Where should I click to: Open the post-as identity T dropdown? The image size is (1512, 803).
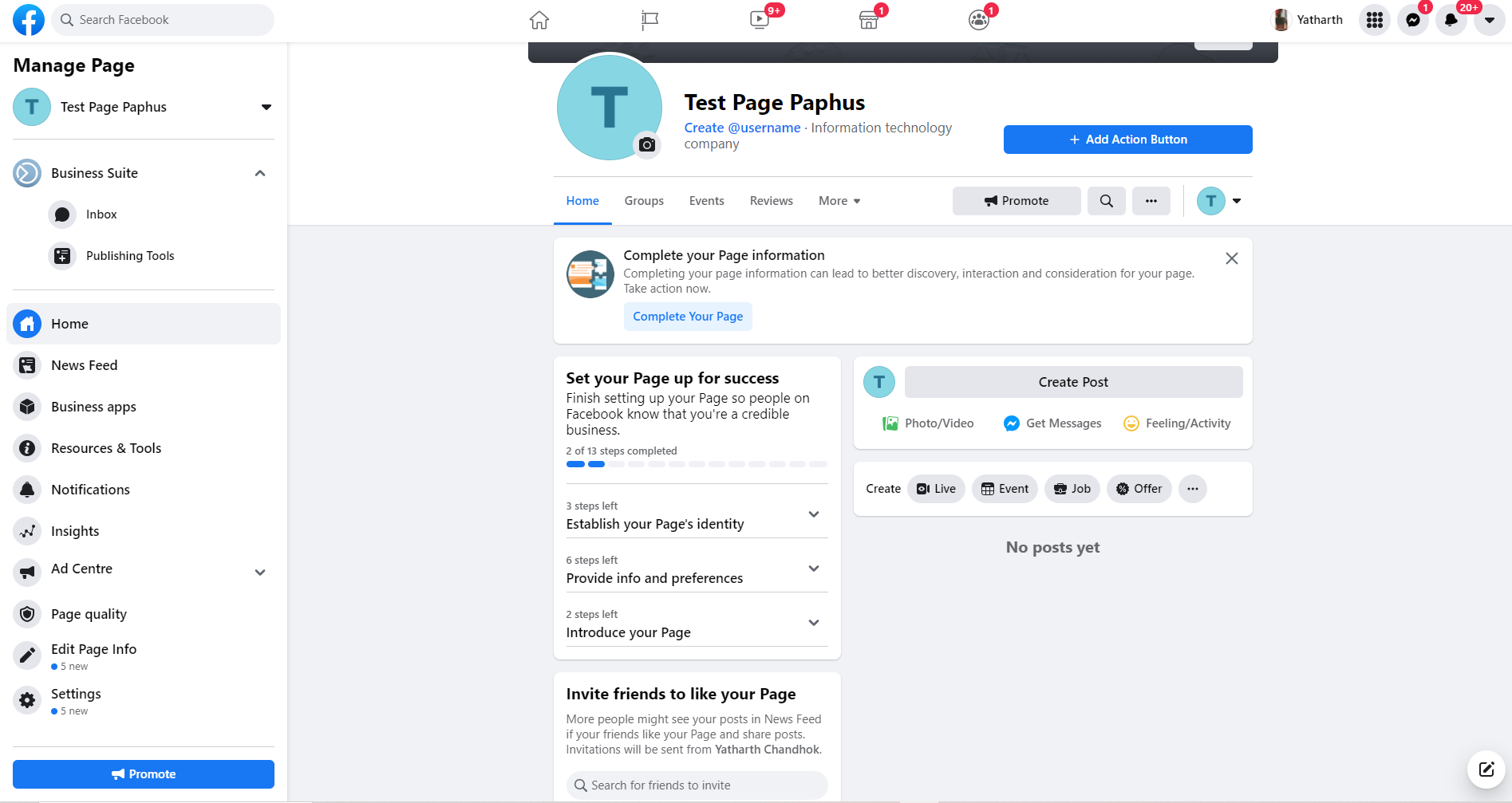click(x=1220, y=201)
